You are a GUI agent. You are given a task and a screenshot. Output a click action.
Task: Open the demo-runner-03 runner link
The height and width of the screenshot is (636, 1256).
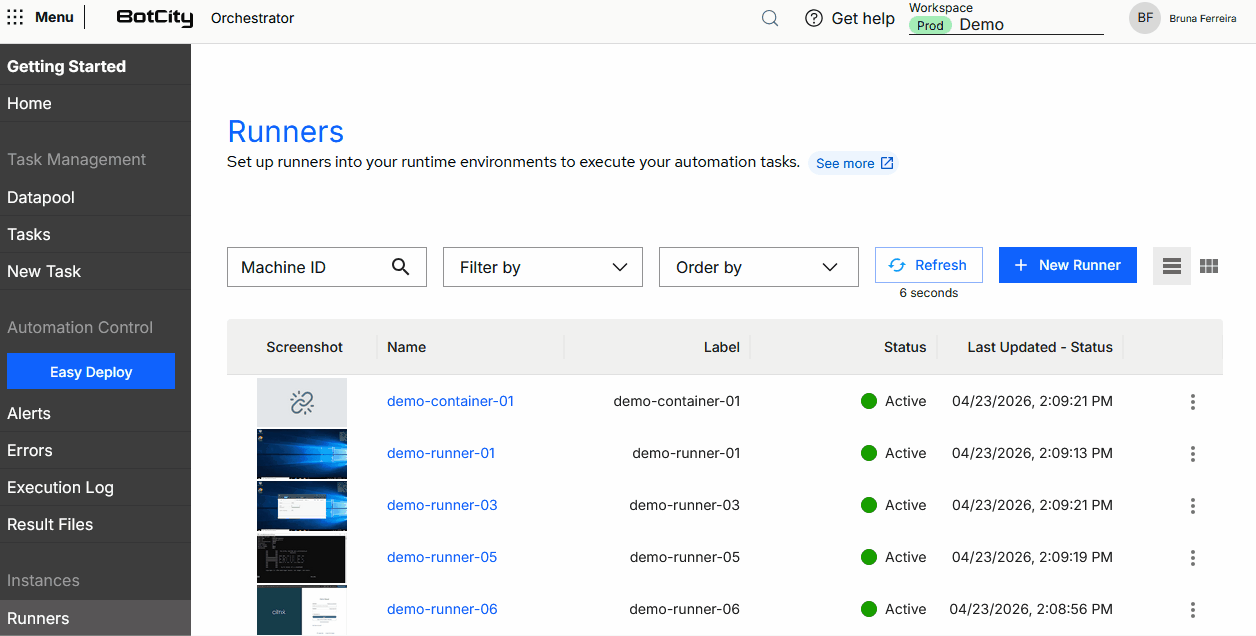click(x=442, y=505)
